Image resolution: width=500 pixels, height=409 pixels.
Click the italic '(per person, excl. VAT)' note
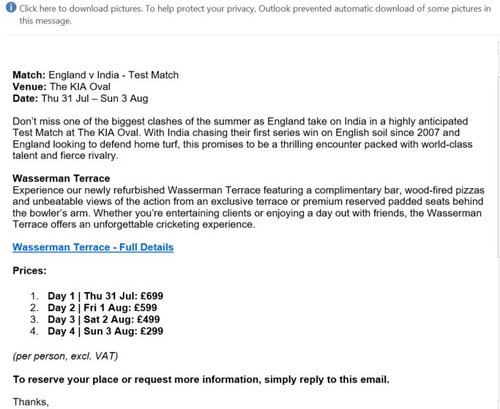[65, 356]
